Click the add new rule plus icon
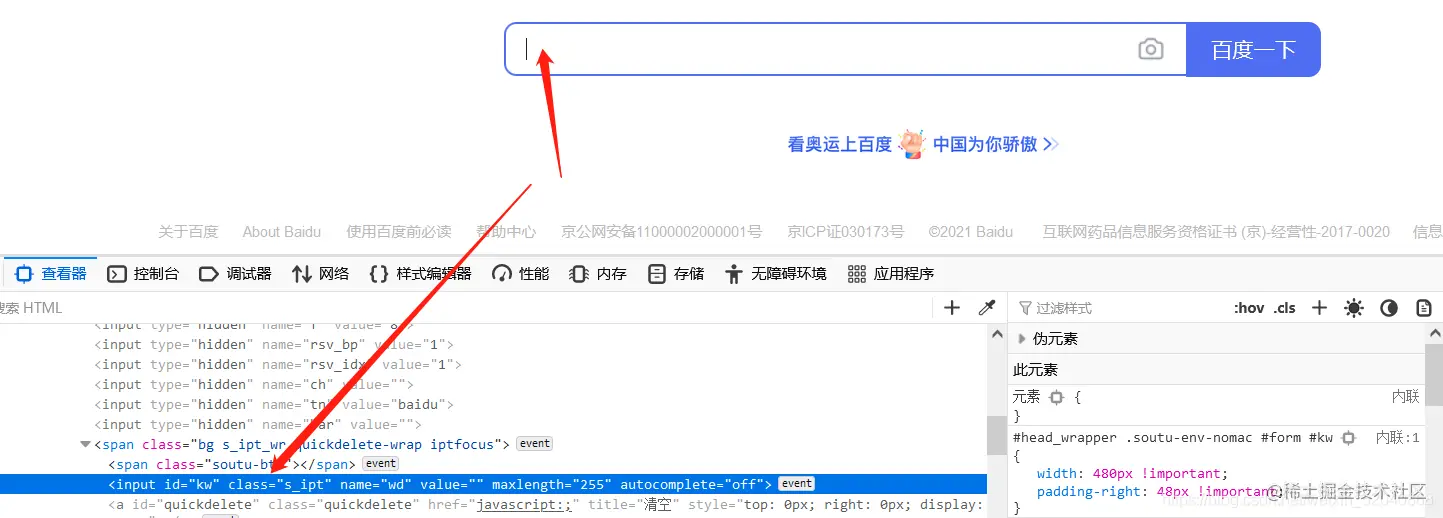The image size is (1443, 518). tap(1319, 308)
